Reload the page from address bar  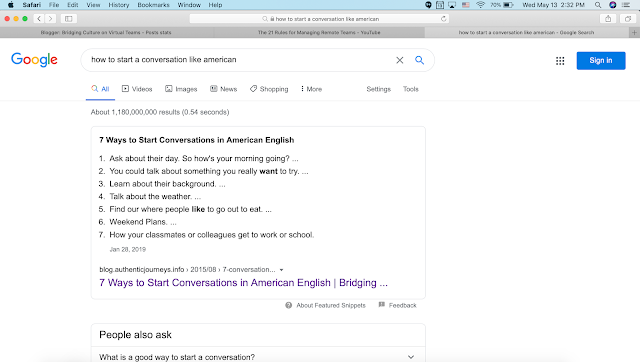click(x=443, y=19)
